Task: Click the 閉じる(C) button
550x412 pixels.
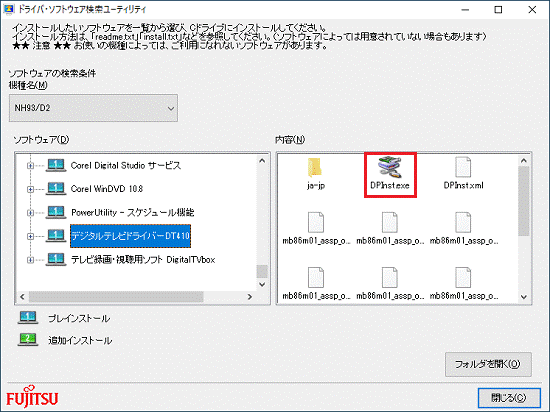Action: point(509,398)
